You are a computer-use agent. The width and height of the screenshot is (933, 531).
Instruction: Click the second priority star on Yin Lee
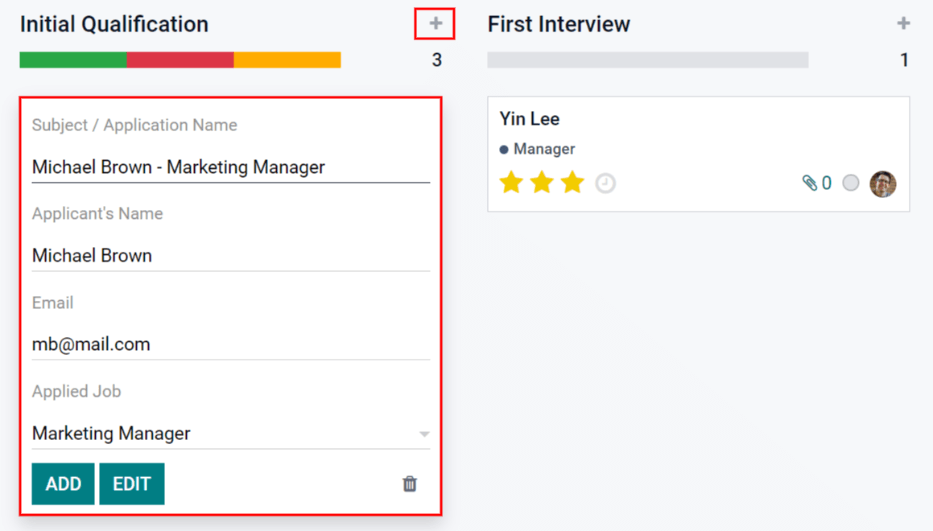pyautogui.click(x=542, y=183)
